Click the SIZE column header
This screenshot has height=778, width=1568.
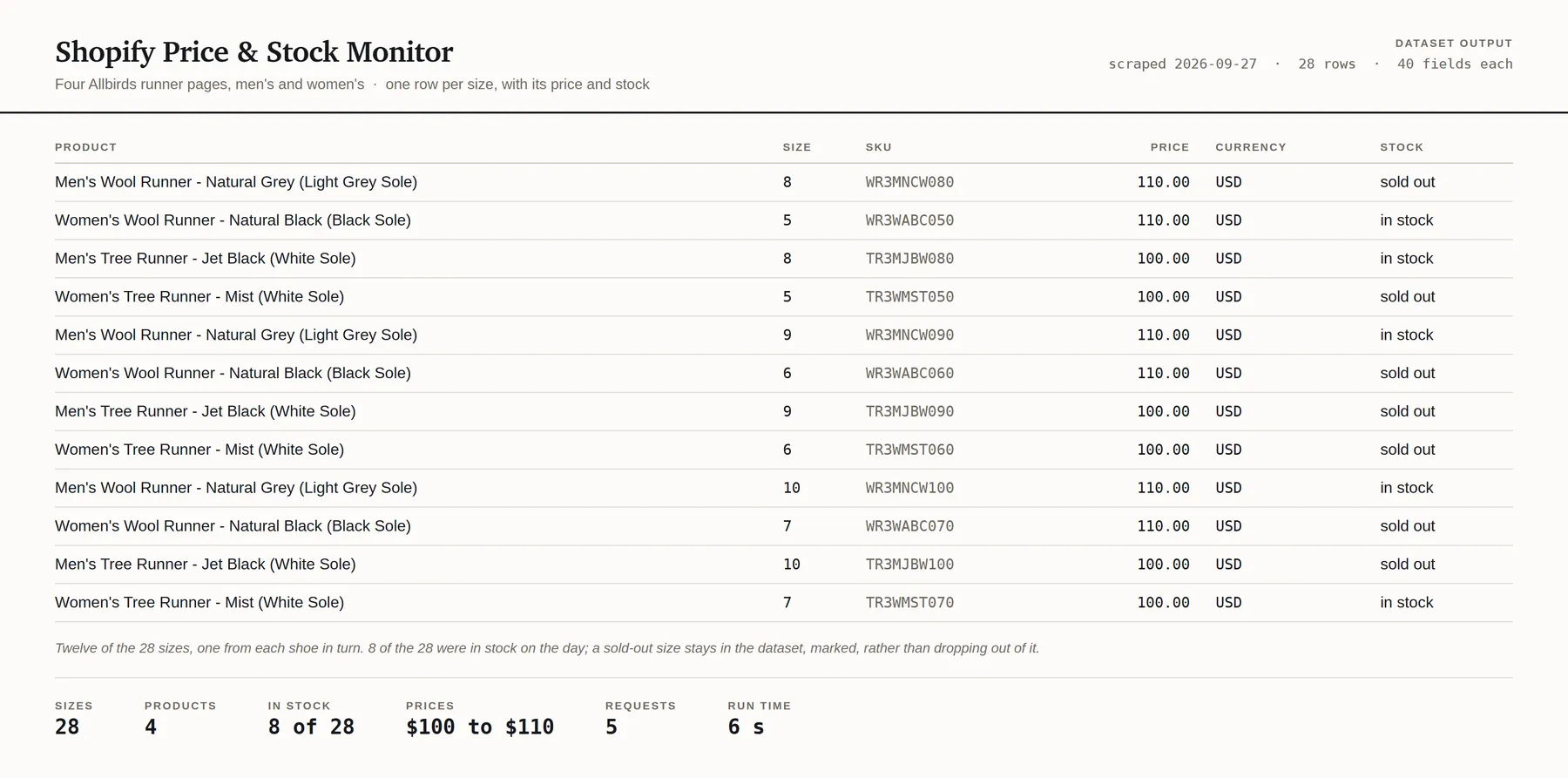pos(797,147)
